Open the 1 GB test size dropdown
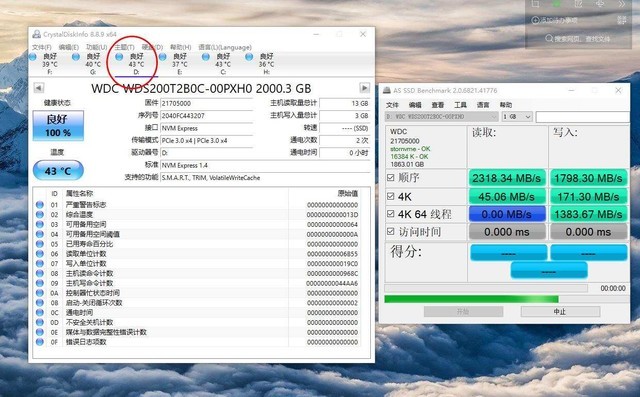This screenshot has height=397, width=640. click(517, 117)
